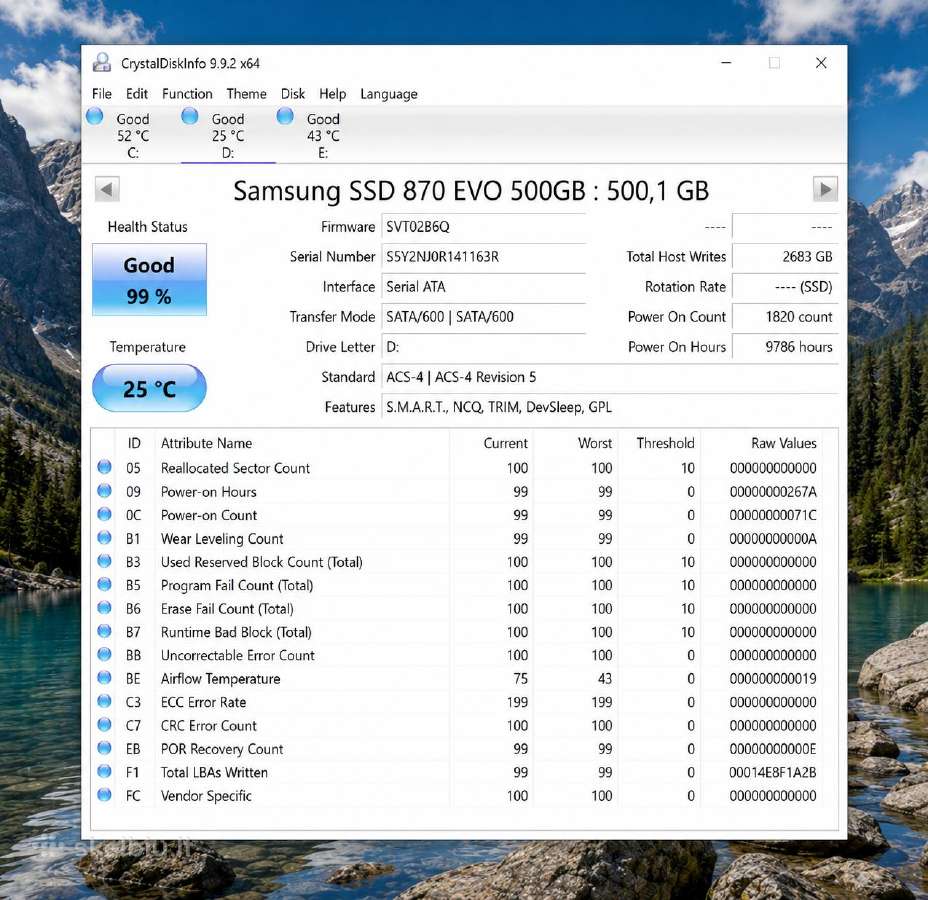
Task: Click Rotation Rate ---- (SSD) value
Action: pyautogui.click(x=785, y=287)
